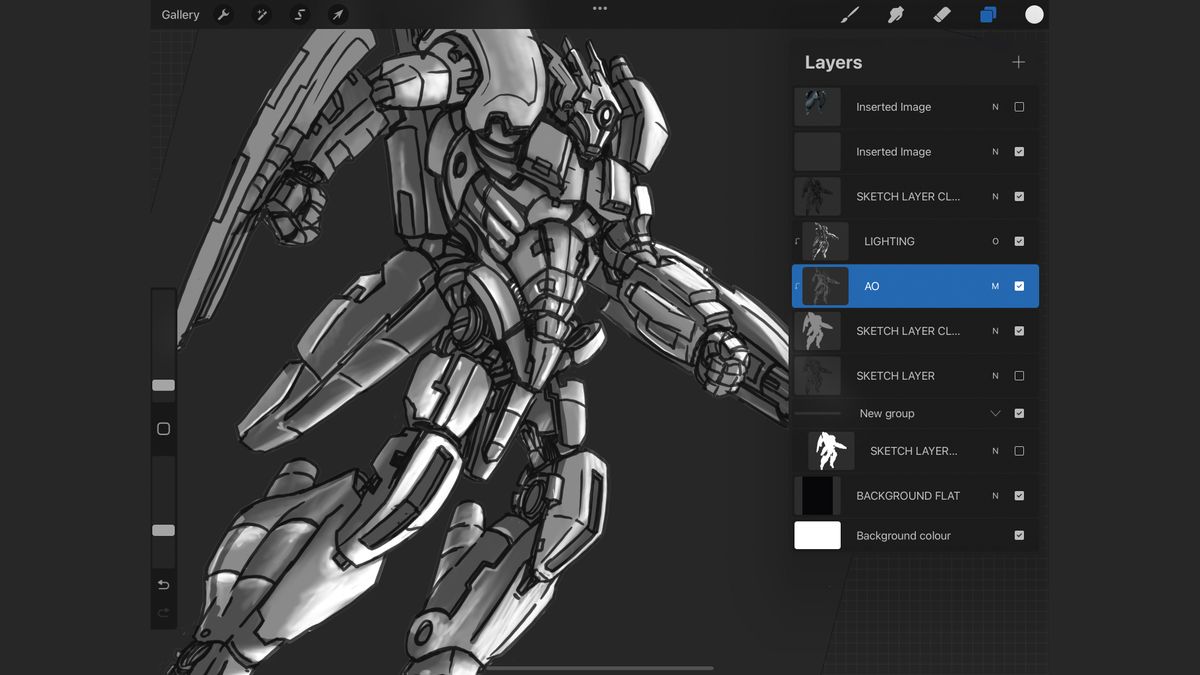Add a new layer with the plus button
This screenshot has width=1200, height=675.
pyautogui.click(x=1018, y=61)
